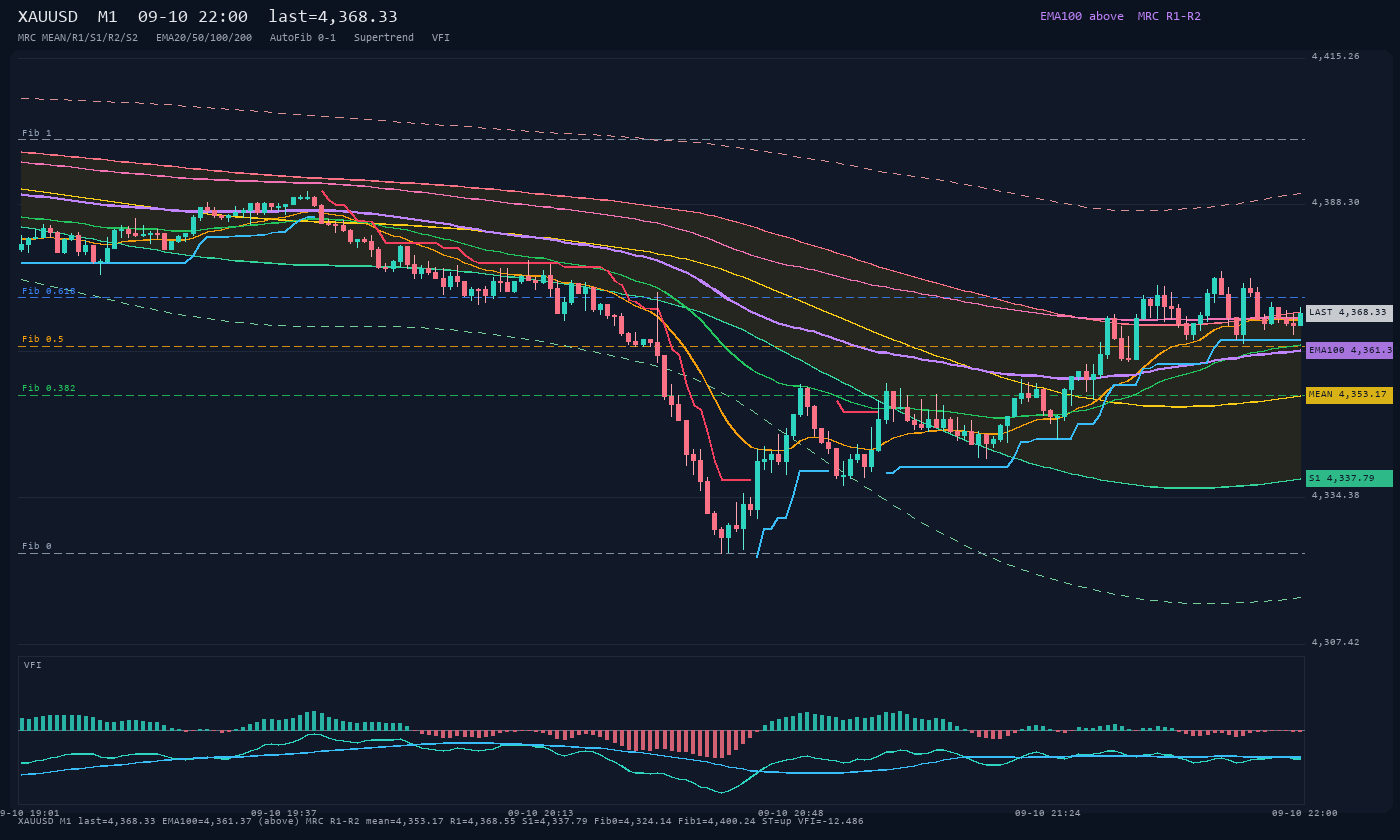The height and width of the screenshot is (840, 1400).
Task: Click the EMA20/50/100/200 legend entry
Action: click(204, 38)
